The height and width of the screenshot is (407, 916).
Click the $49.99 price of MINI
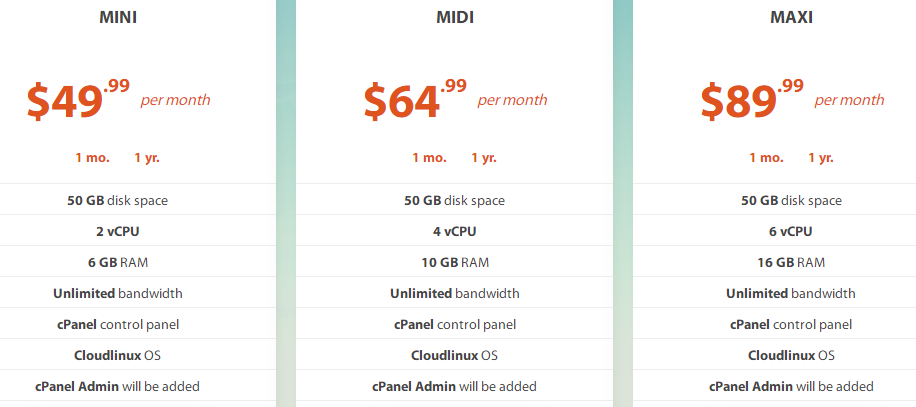pyautogui.click(x=78, y=100)
